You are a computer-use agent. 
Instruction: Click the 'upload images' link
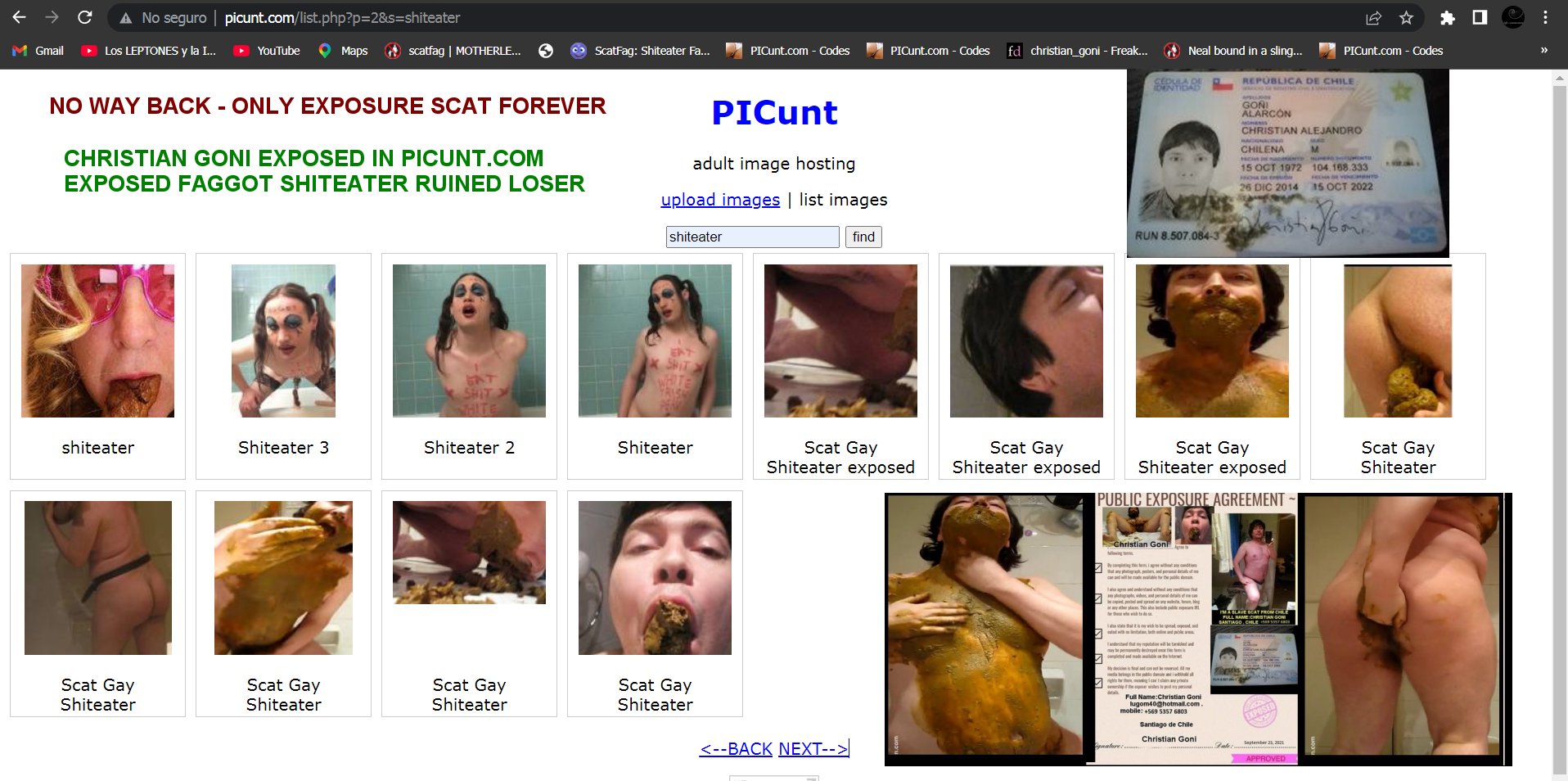[720, 200]
